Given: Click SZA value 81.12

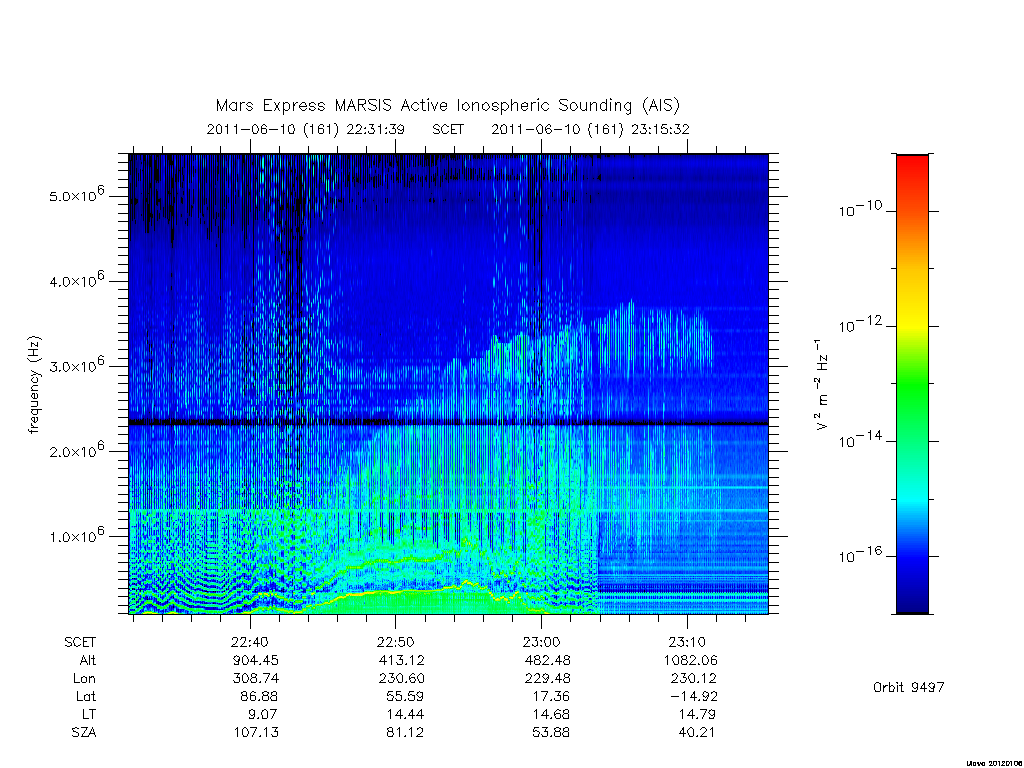Looking at the screenshot, I should pos(405,733).
